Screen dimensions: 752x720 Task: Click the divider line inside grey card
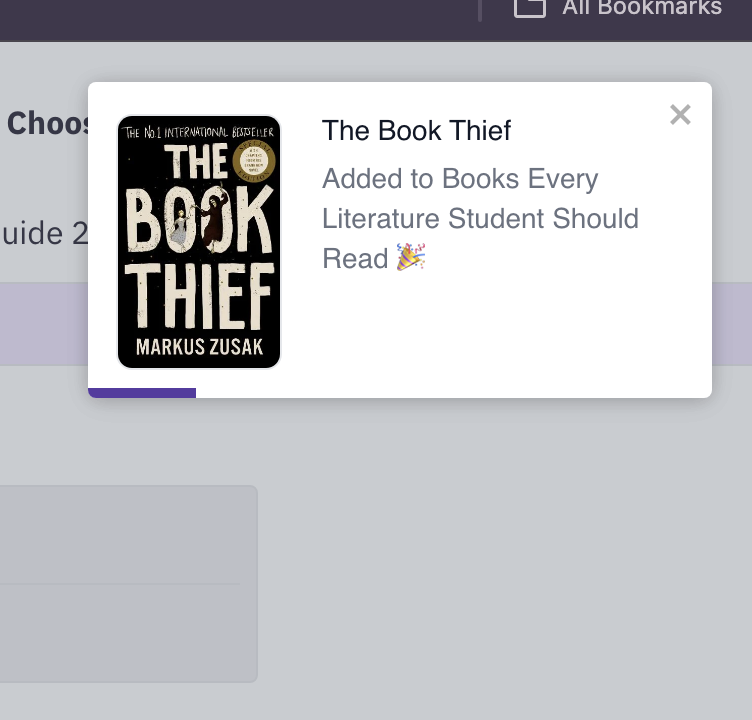[x=120, y=583]
